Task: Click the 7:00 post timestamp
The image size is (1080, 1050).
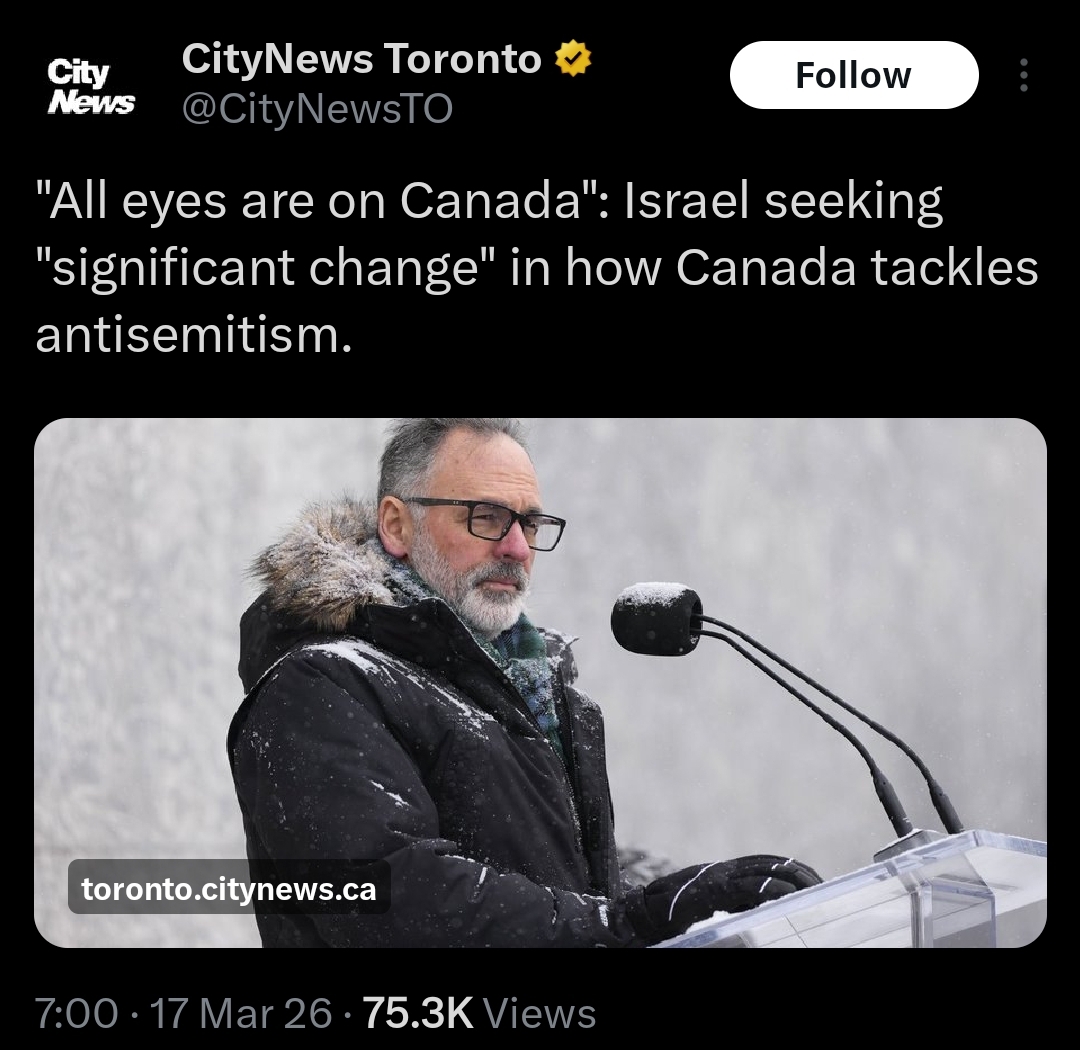Action: tap(76, 1013)
